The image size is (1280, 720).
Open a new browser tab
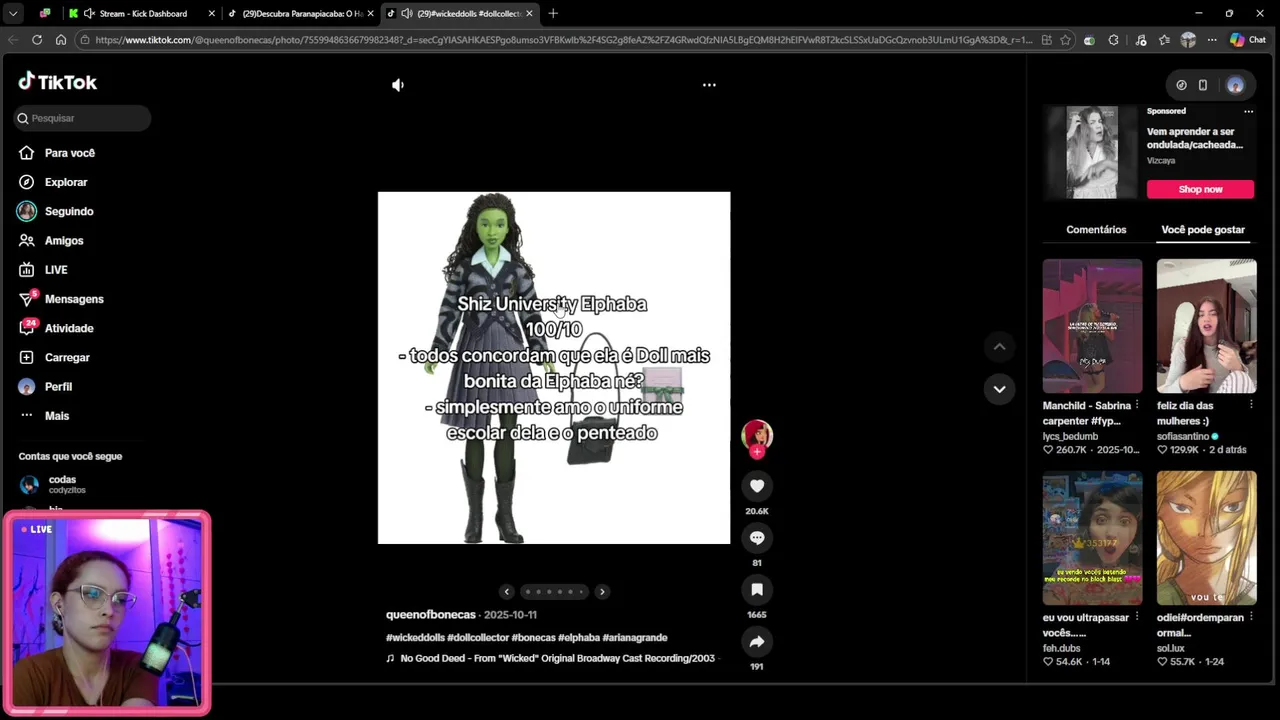[553, 14]
